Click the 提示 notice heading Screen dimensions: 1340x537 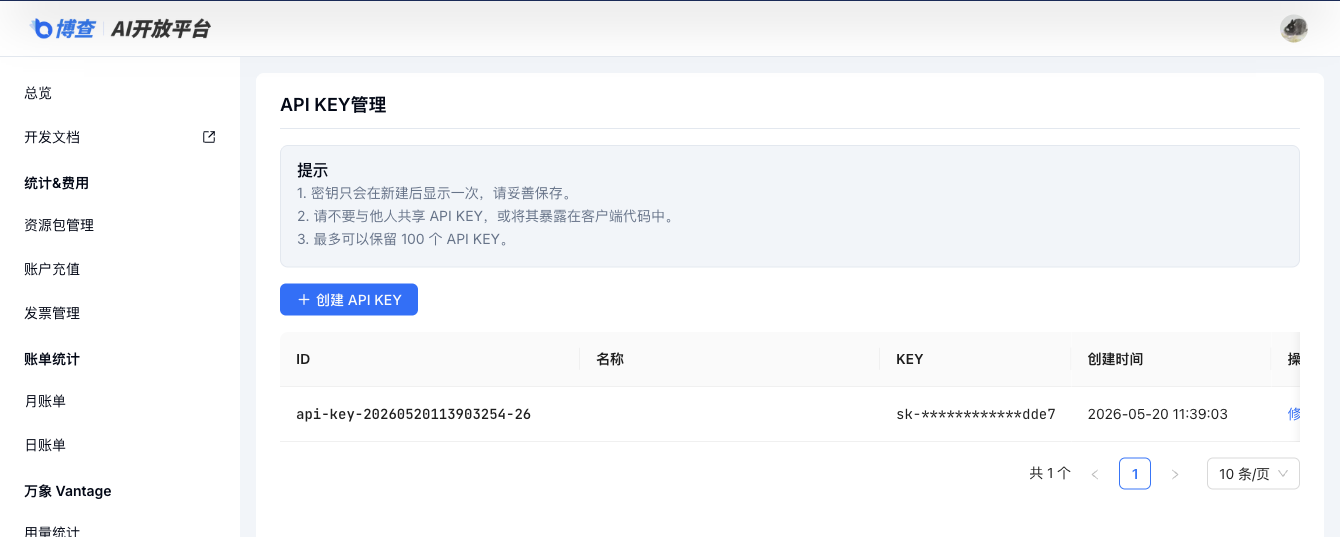(x=313, y=170)
